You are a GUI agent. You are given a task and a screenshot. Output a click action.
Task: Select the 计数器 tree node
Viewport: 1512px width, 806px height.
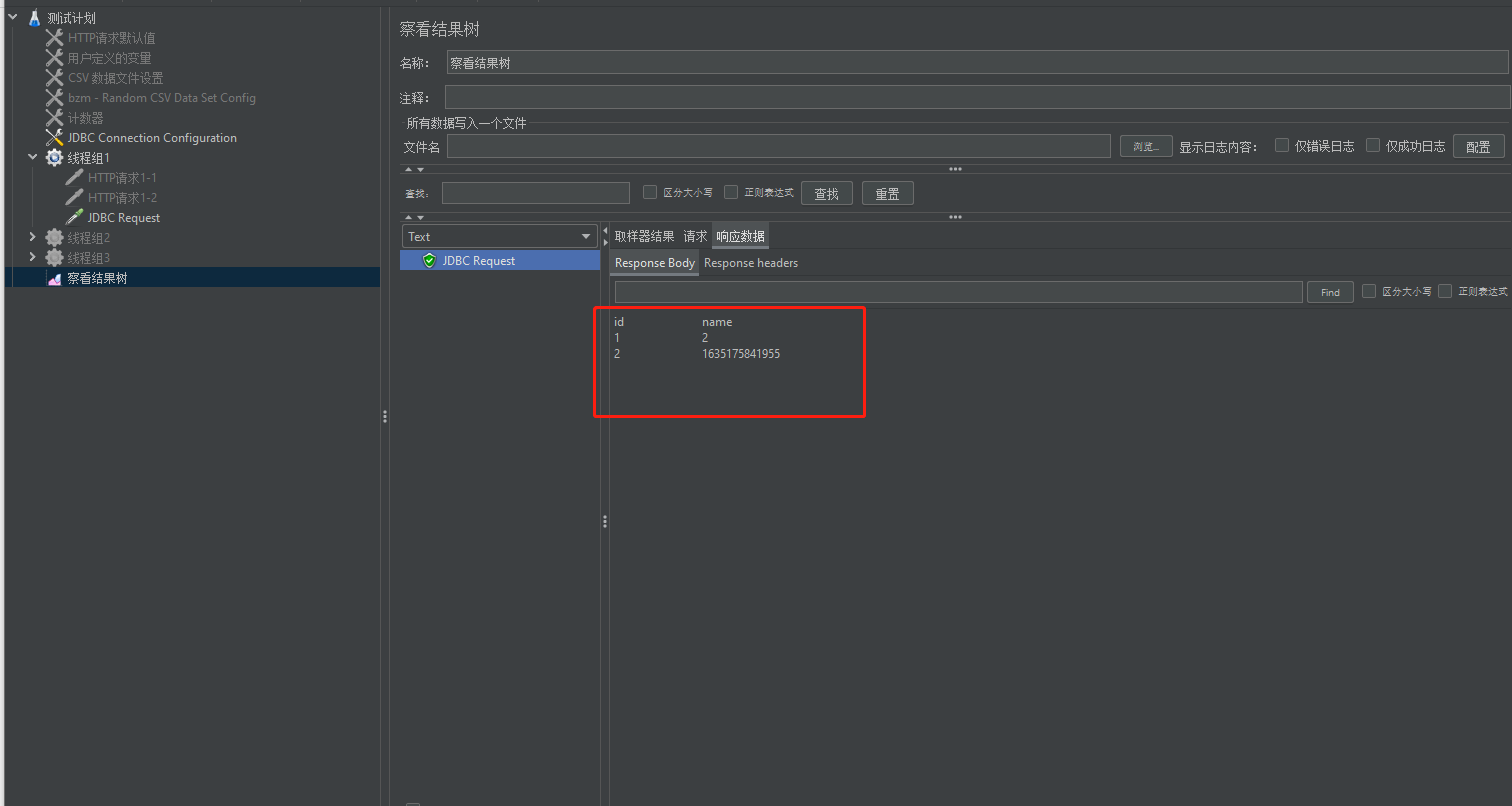click(85, 118)
